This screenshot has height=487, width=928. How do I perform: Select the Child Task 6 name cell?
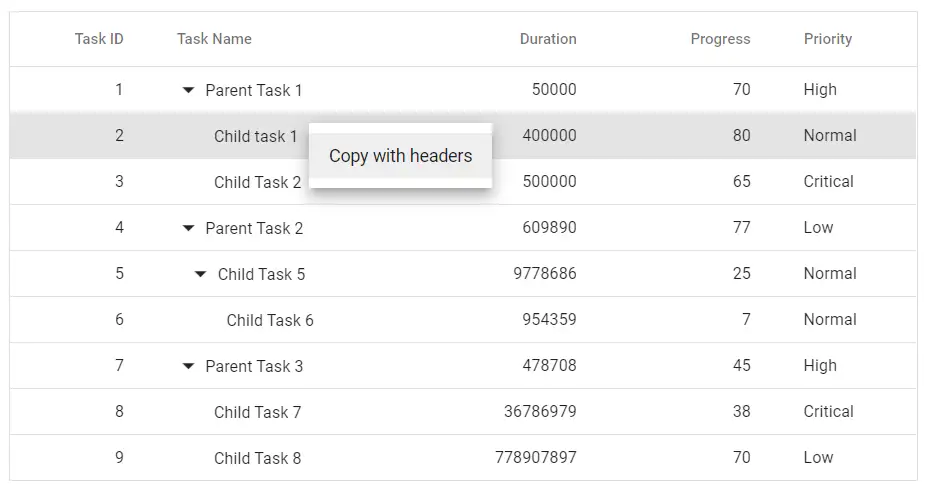tap(270, 320)
